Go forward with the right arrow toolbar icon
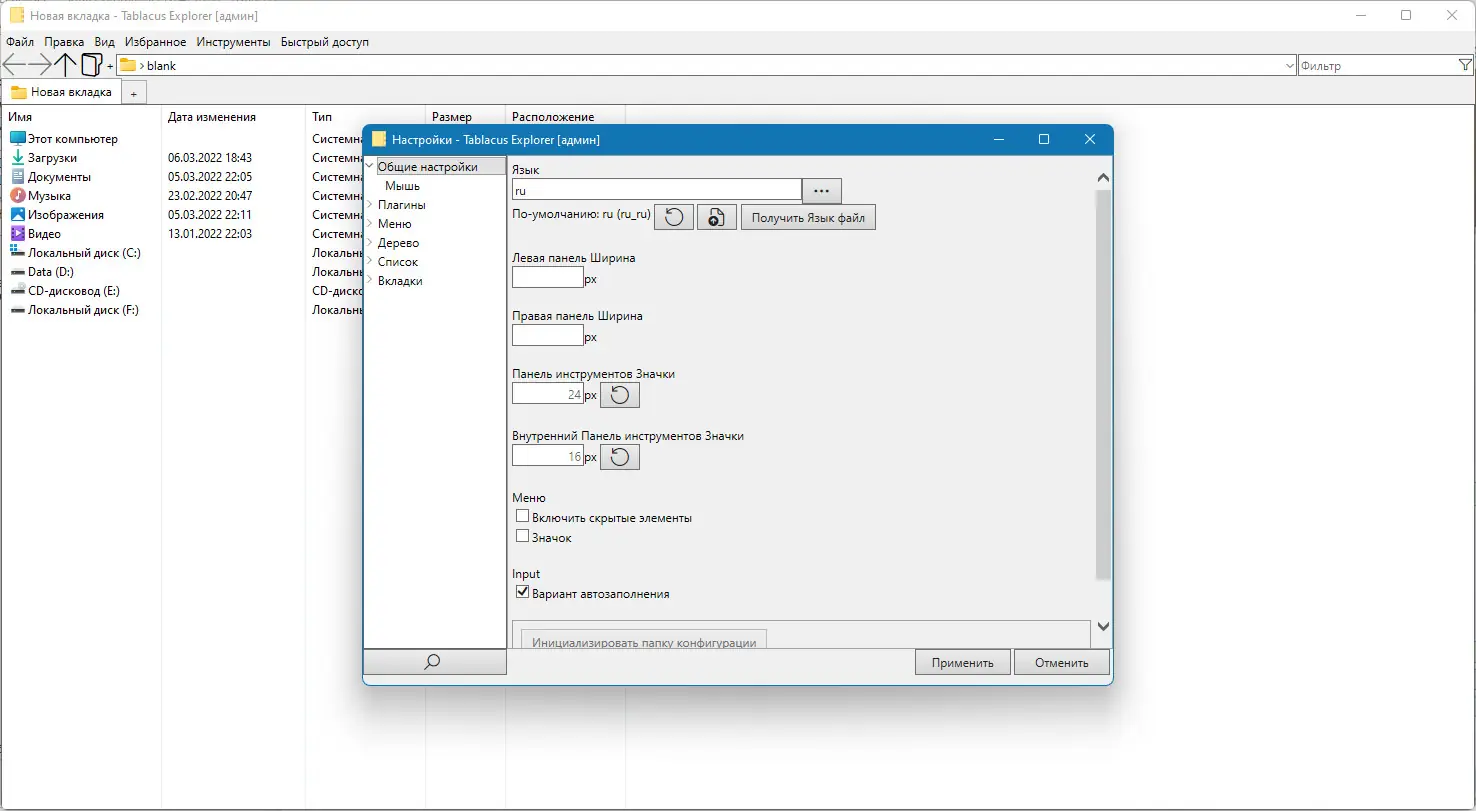Viewport: 1476px width, 811px height. point(40,65)
